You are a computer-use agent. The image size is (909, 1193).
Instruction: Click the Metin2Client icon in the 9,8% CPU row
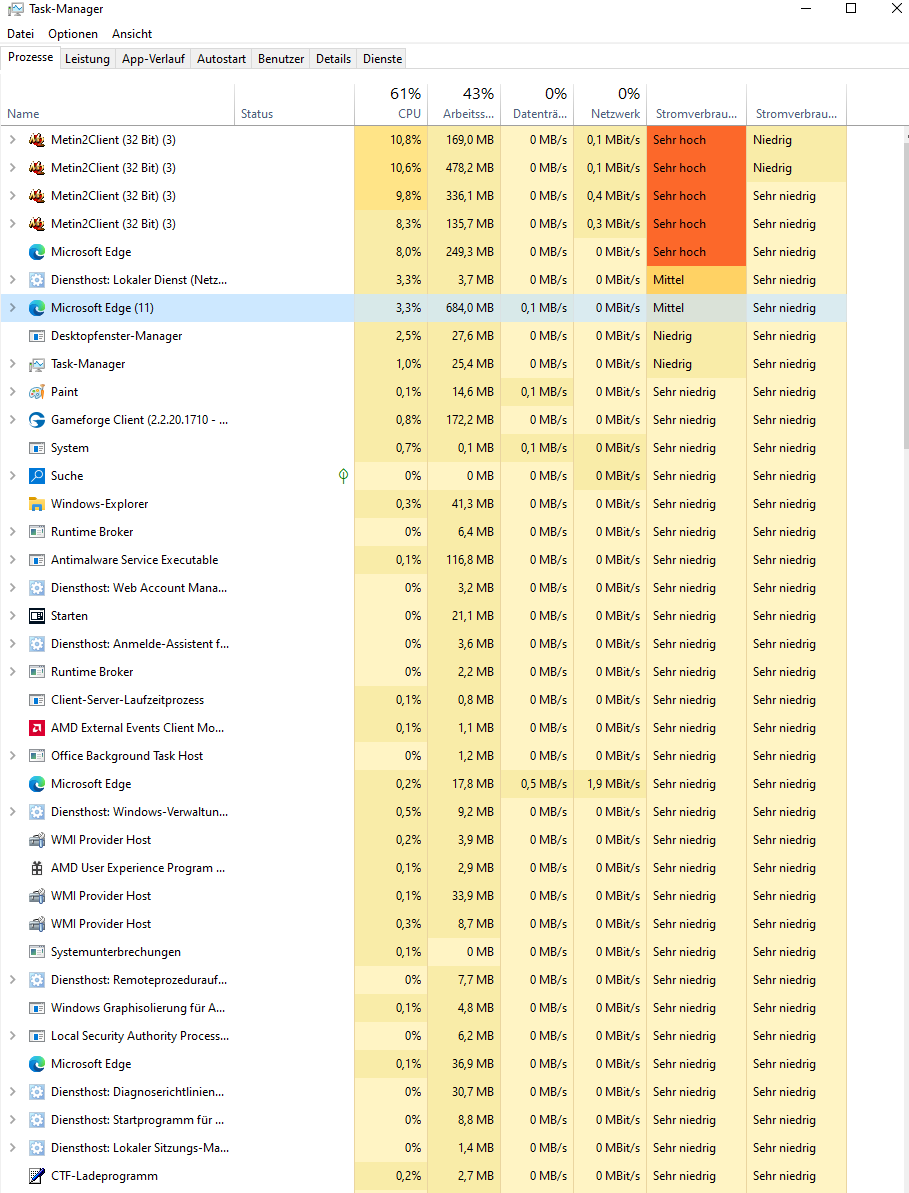coord(37,196)
